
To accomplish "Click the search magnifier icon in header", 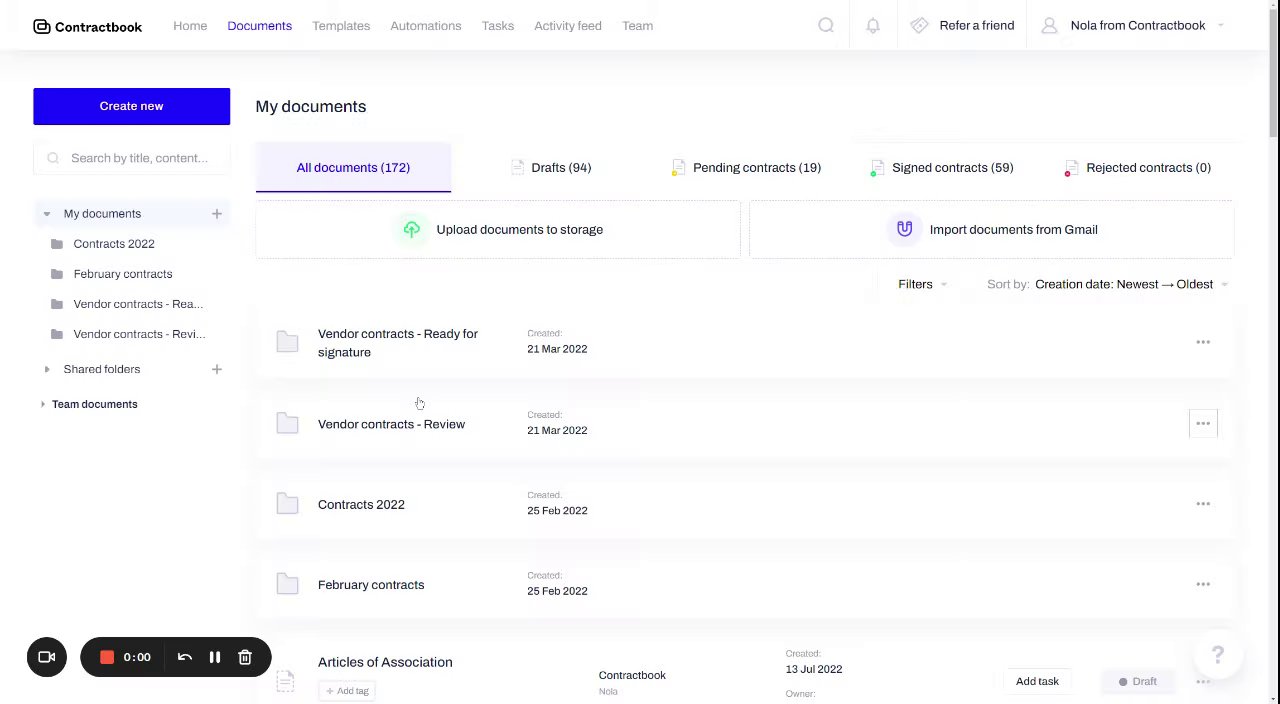I will click(x=826, y=26).
